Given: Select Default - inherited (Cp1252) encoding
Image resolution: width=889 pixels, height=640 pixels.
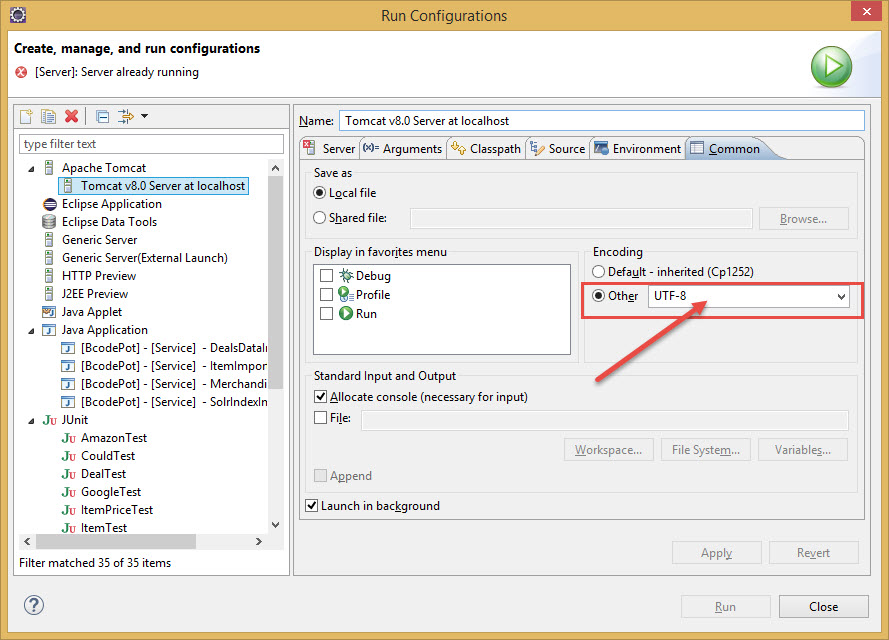Looking at the screenshot, I should click(599, 272).
